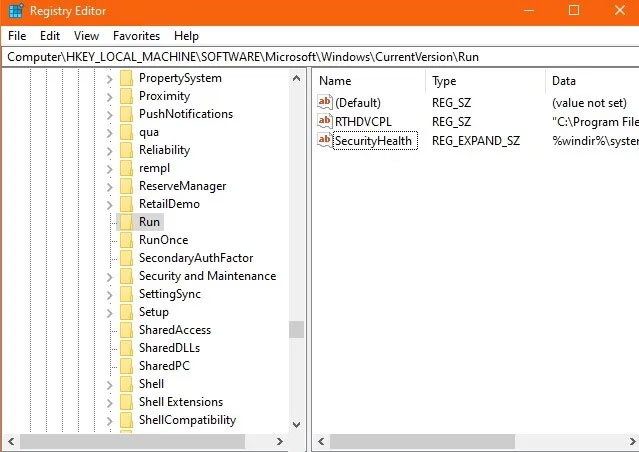Viewport: 639px width, 452px height.
Task: Click the values pane horizontal scroll right arrow
Action: tap(632, 441)
